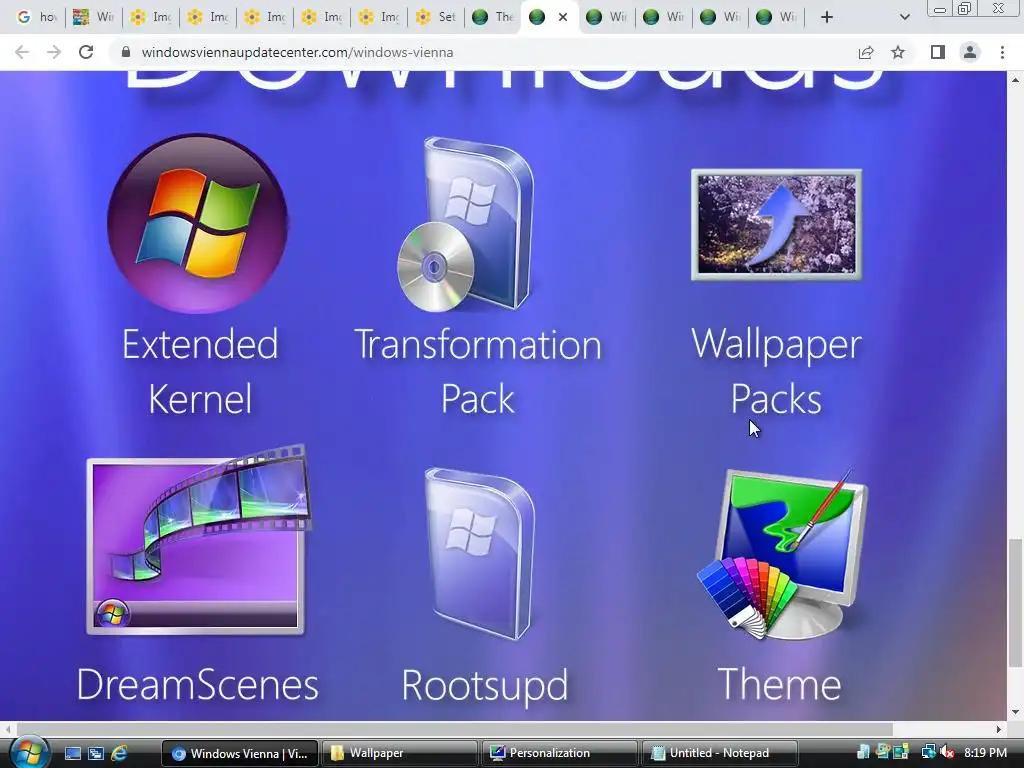Open the browser side panel
Viewport: 1024px width, 768px height.
pos(938,52)
